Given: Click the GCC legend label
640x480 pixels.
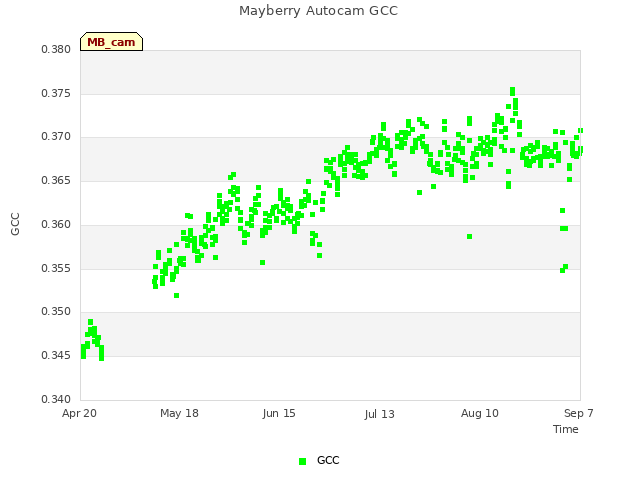Looking at the screenshot, I should (x=328, y=460).
